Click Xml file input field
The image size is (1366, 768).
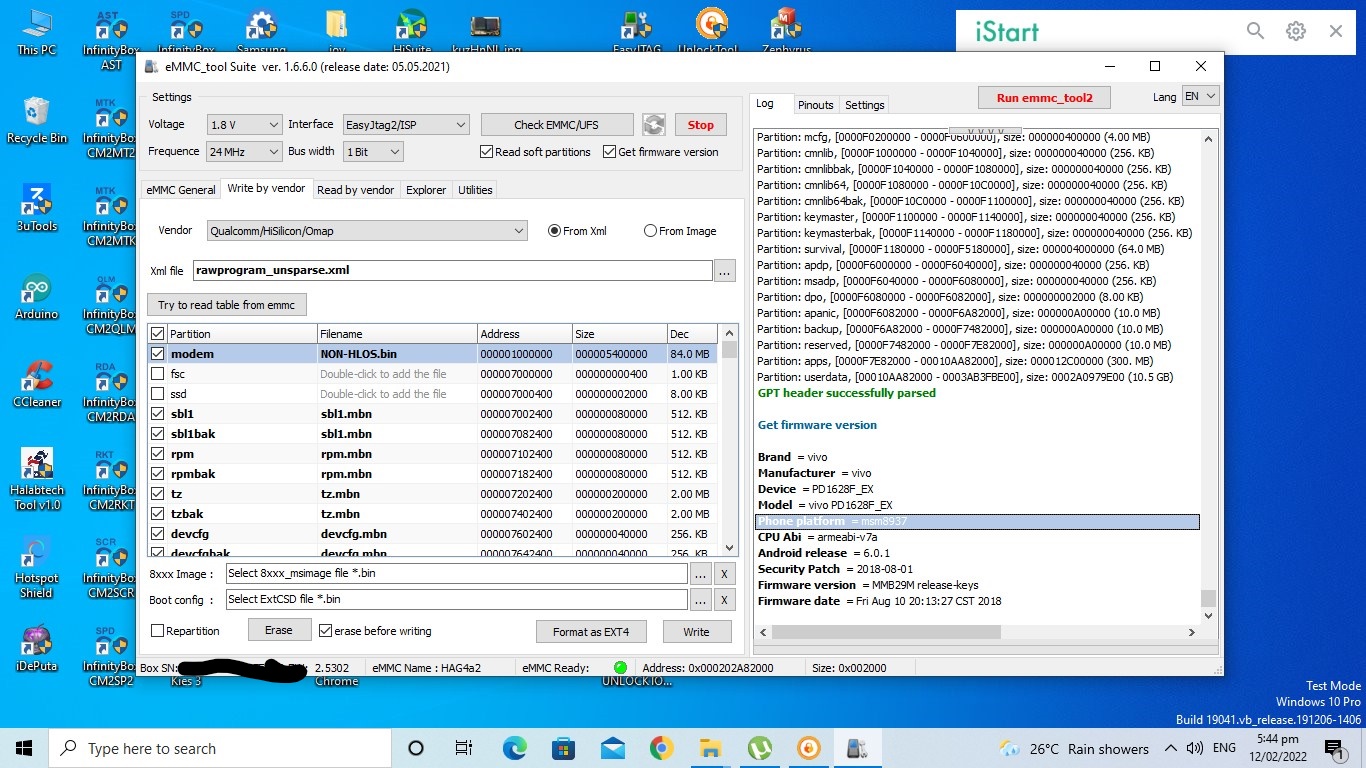pyautogui.click(x=452, y=270)
